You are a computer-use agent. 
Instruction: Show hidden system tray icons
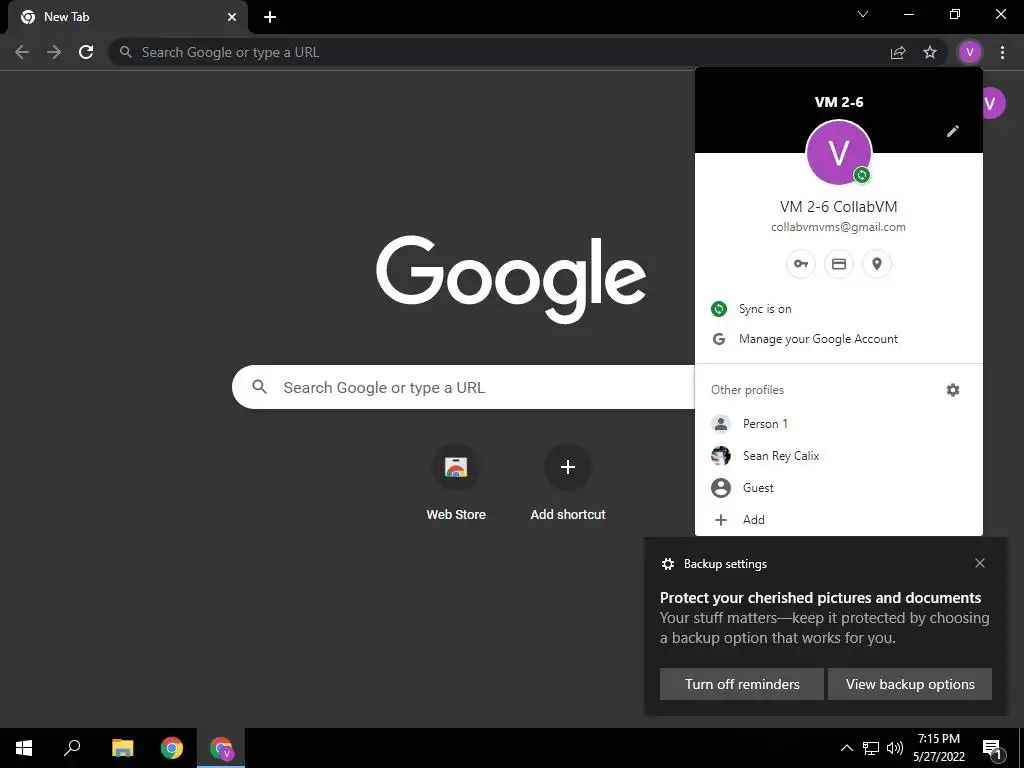[x=846, y=748]
